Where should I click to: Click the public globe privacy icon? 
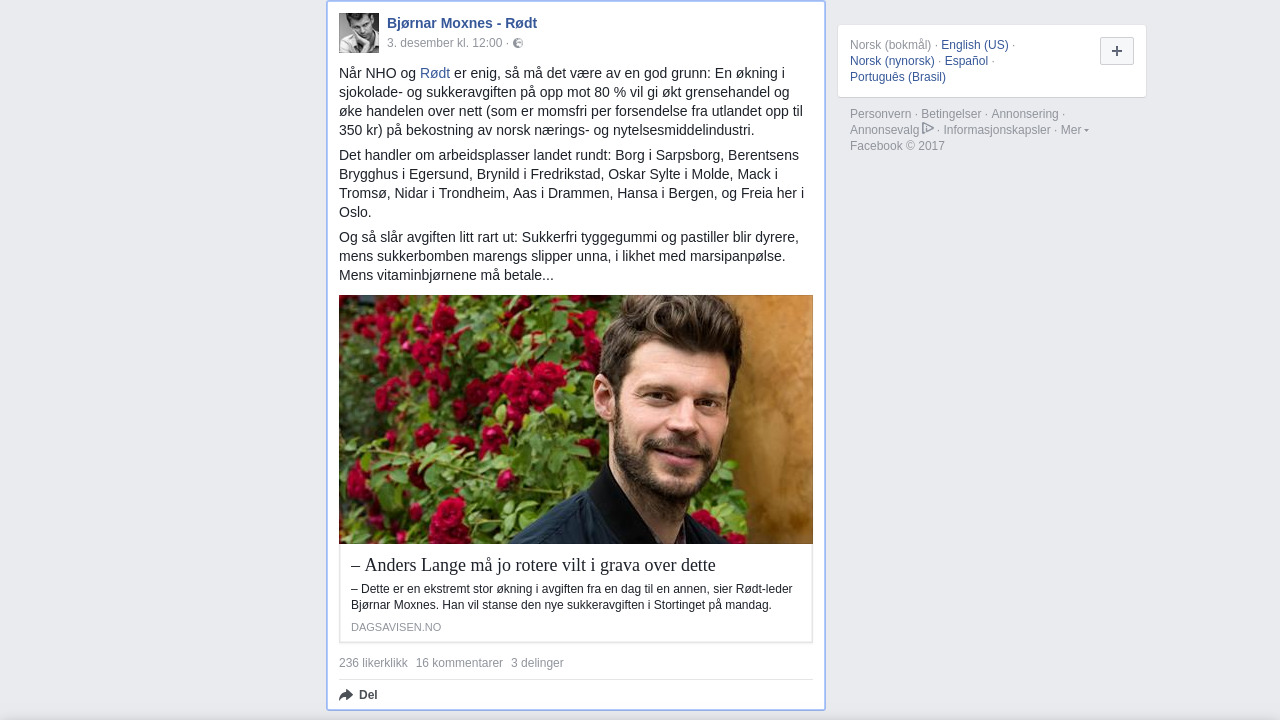518,43
